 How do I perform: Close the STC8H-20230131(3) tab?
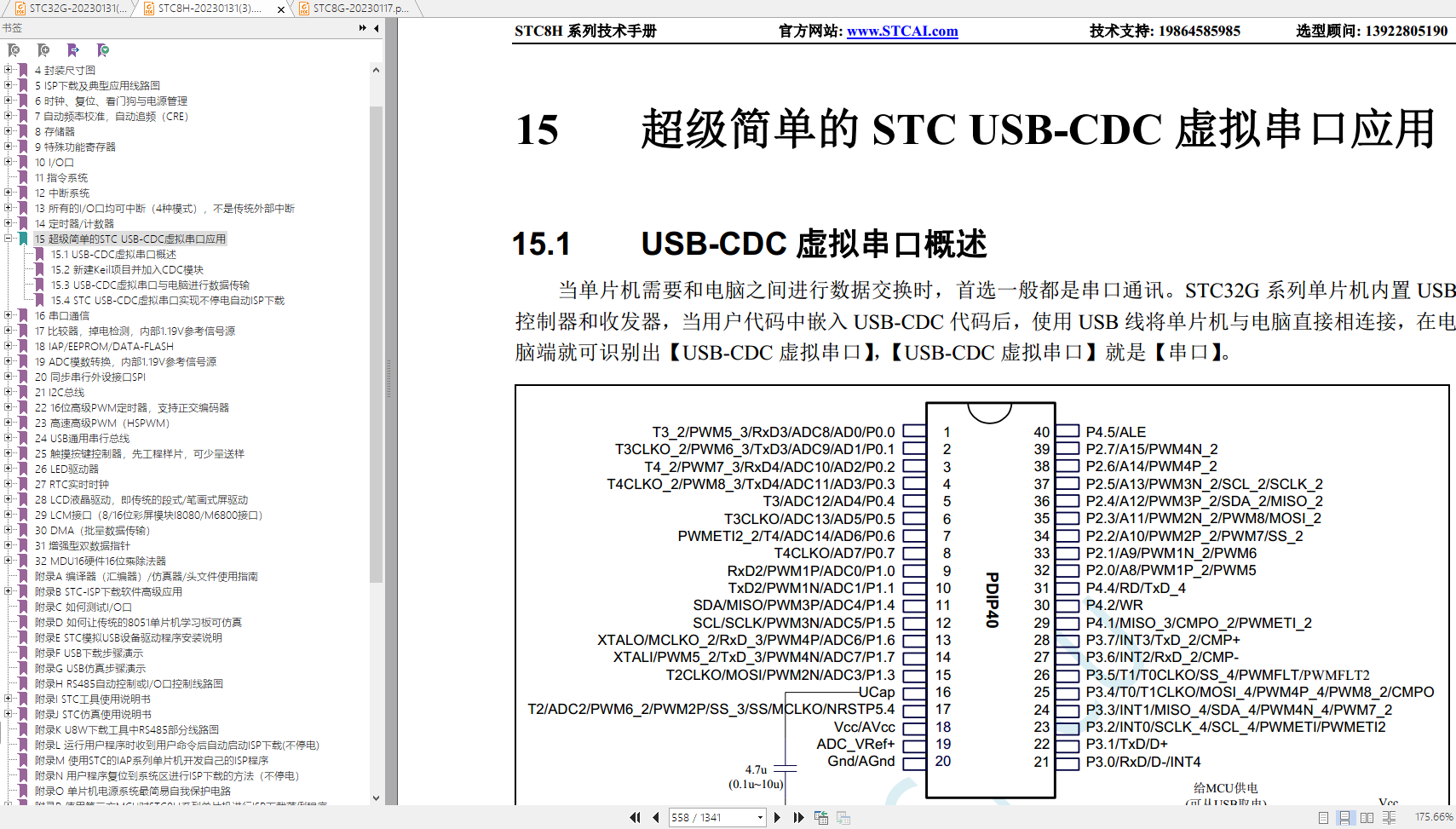coord(281,9)
